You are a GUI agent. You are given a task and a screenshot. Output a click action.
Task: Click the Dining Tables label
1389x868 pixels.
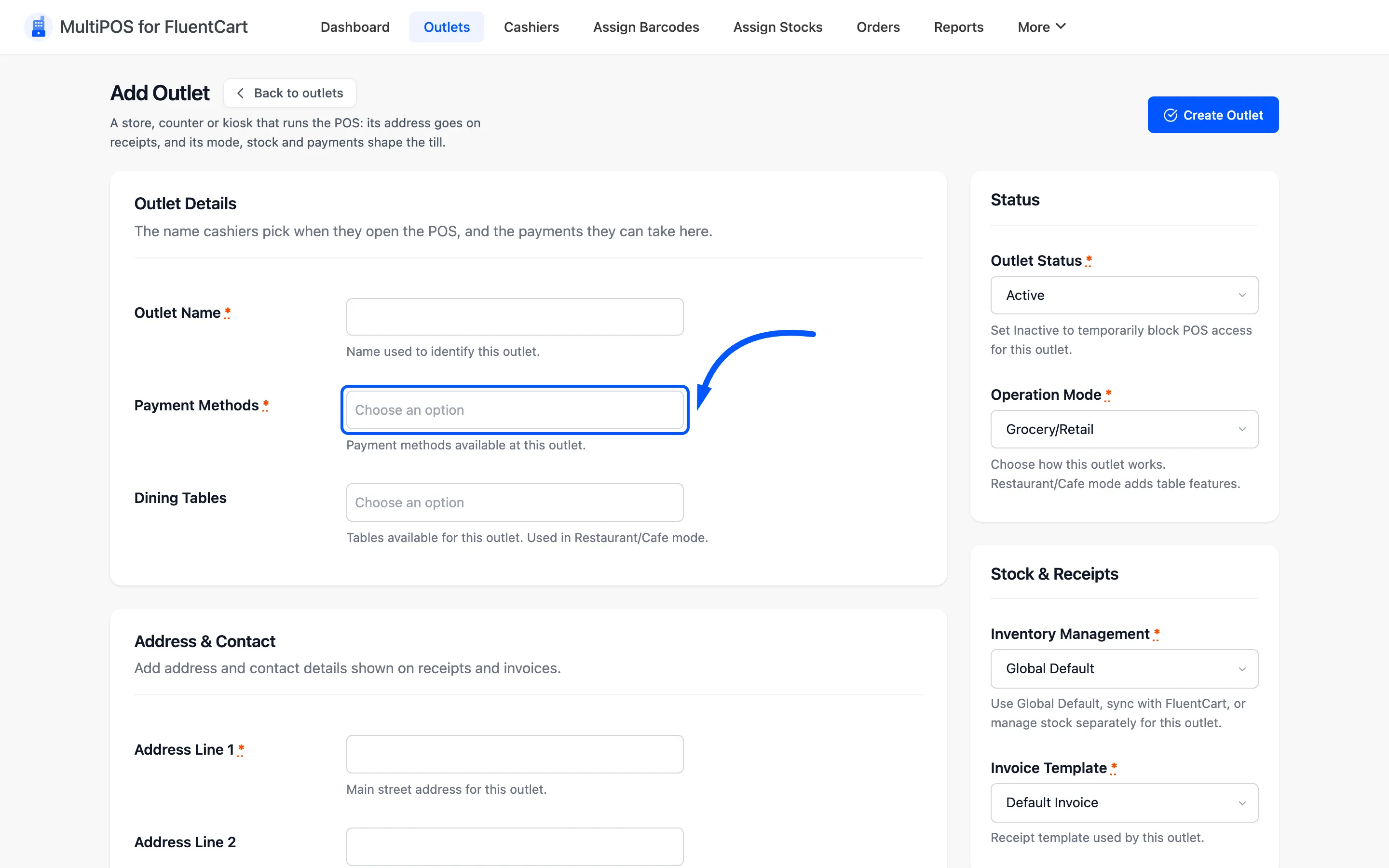tap(180, 498)
